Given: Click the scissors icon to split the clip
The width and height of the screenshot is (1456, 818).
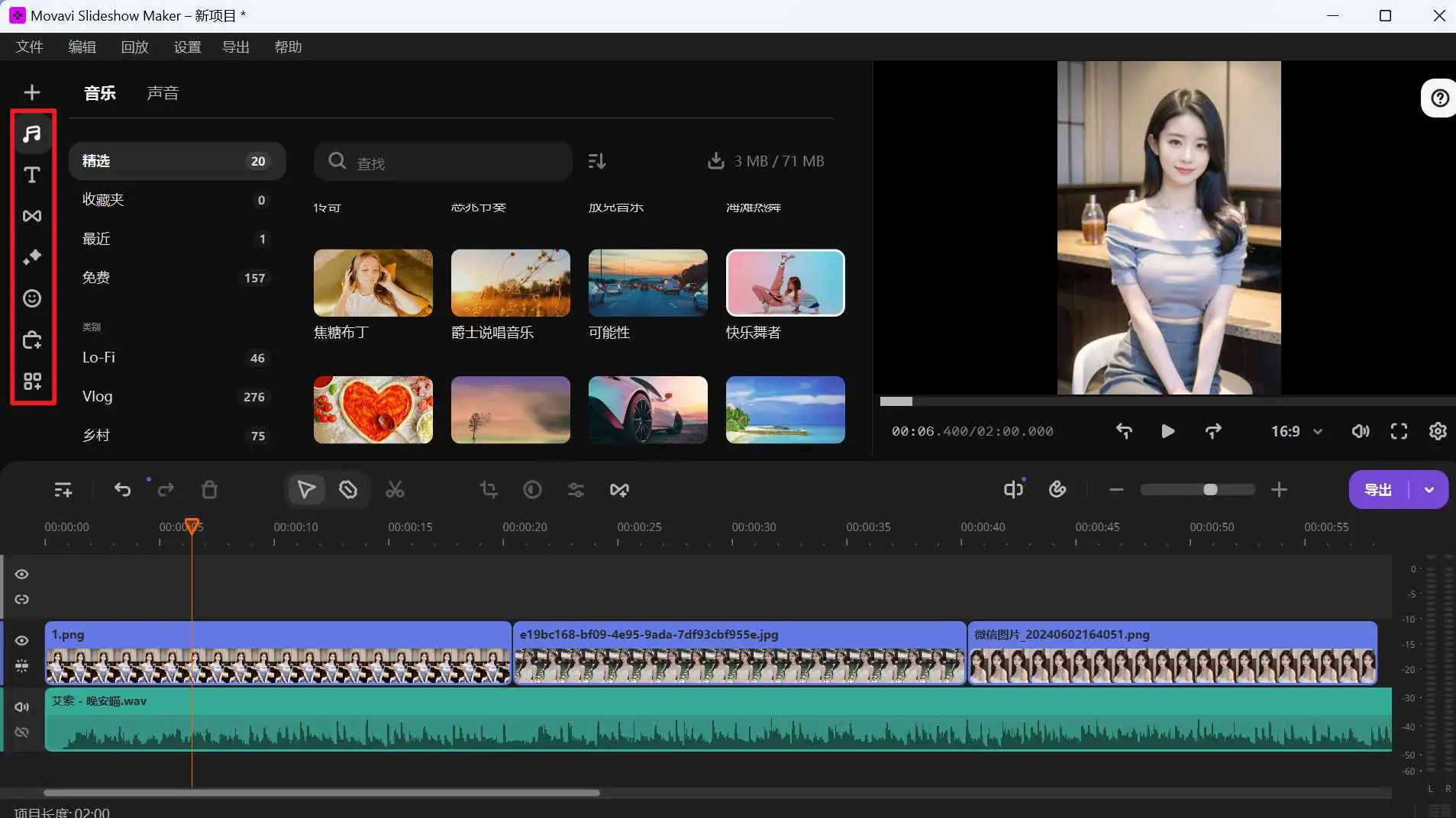Looking at the screenshot, I should point(395,489).
